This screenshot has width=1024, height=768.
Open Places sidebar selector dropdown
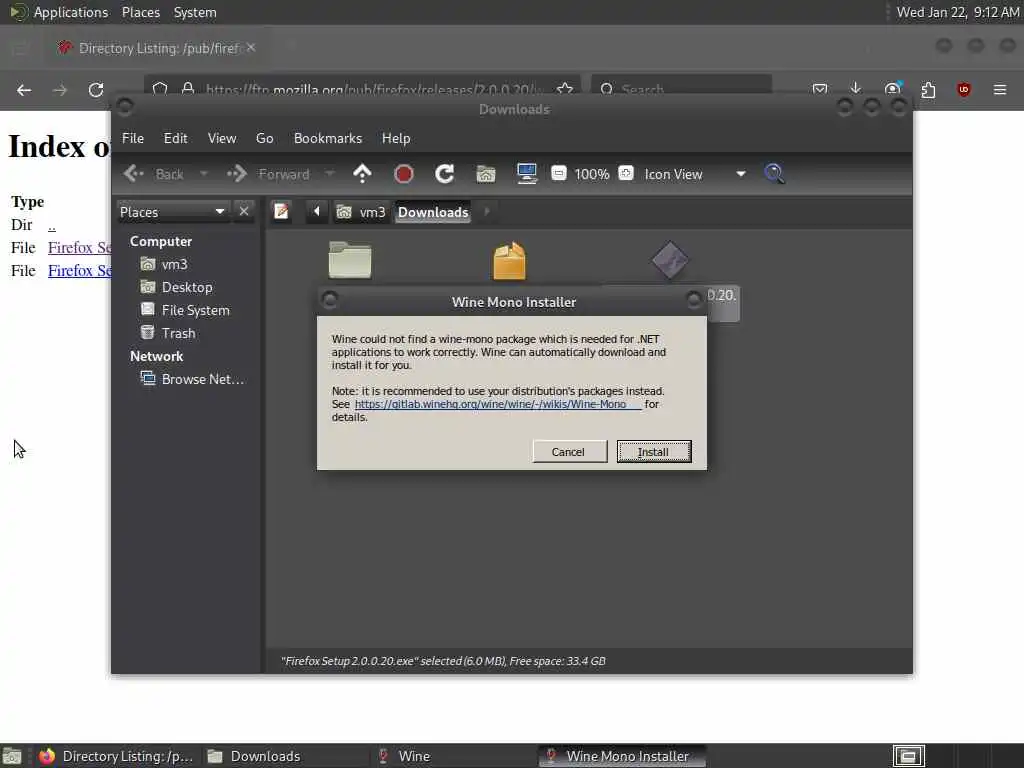(172, 212)
